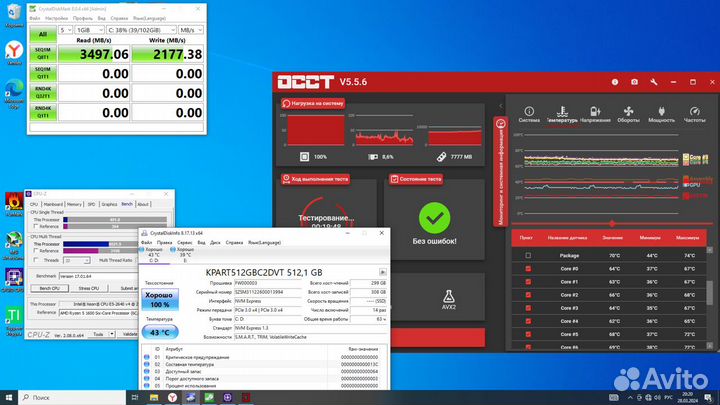The height and width of the screenshot is (405, 720).
Task: Open CrystalDiskMark drive C: dropdown
Action: 141,30
